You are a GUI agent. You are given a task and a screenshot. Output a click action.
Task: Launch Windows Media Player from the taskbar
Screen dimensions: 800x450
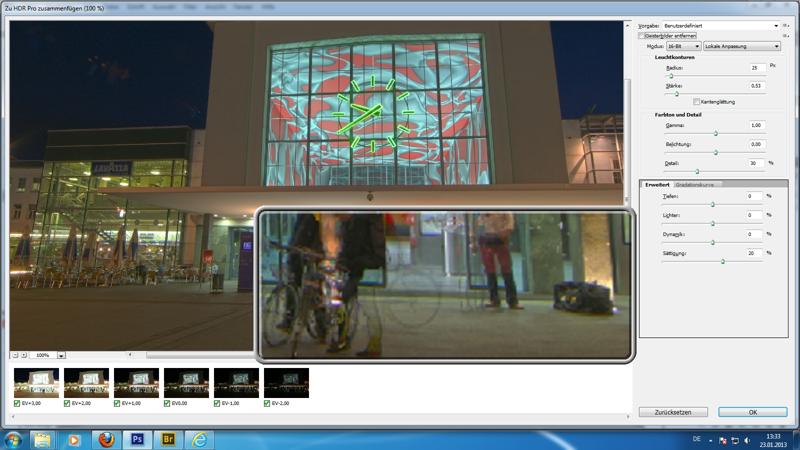pos(74,440)
